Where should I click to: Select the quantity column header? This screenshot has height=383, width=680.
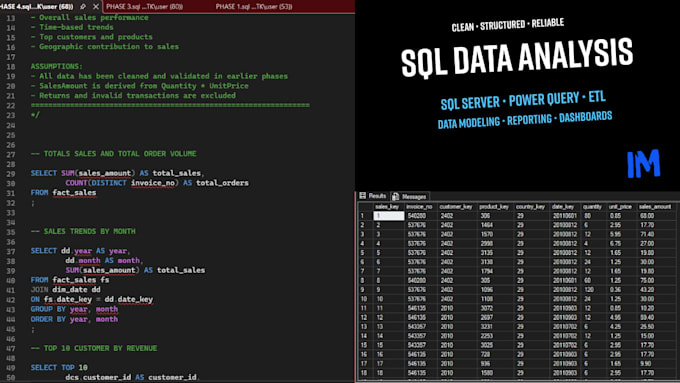[x=592, y=207]
